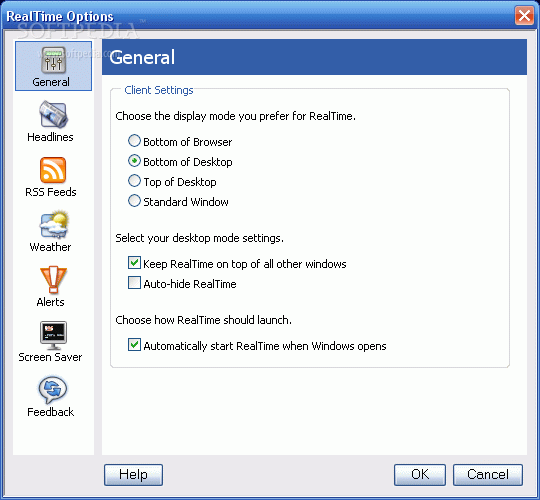The height and width of the screenshot is (500, 540).
Task: Confirm settings with the OK button
Action: [420, 475]
